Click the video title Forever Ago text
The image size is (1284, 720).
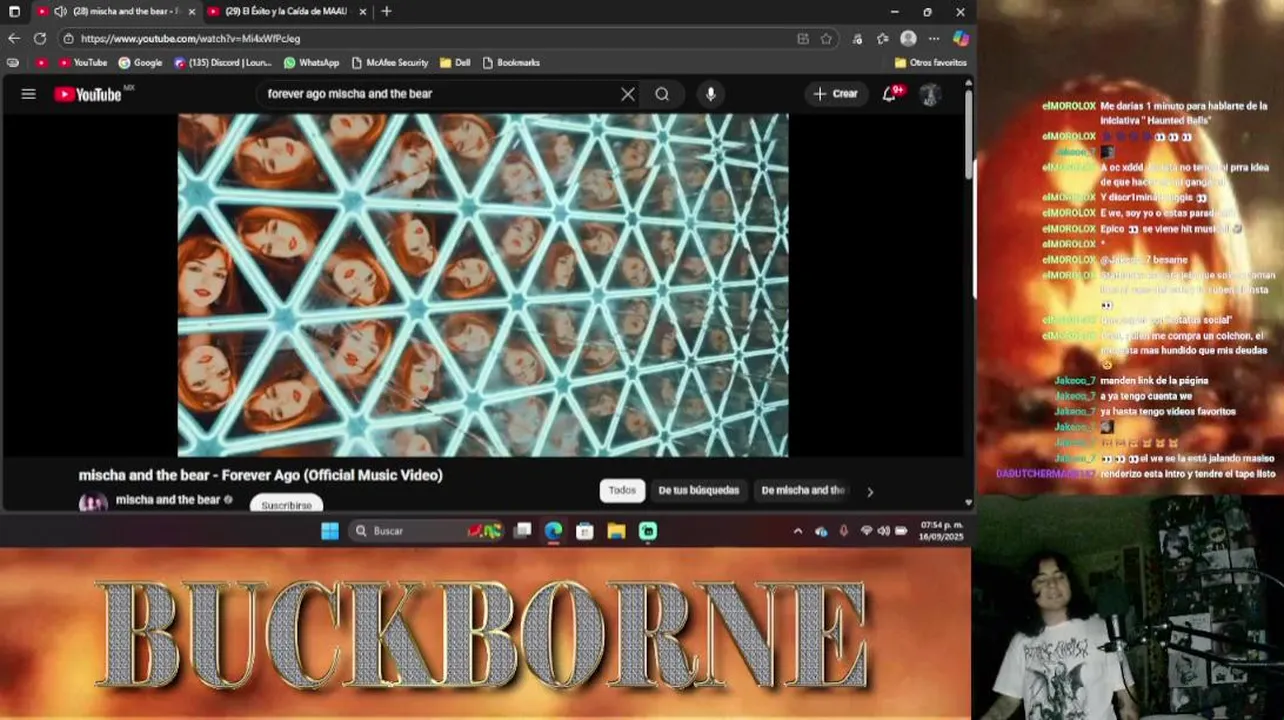point(261,475)
